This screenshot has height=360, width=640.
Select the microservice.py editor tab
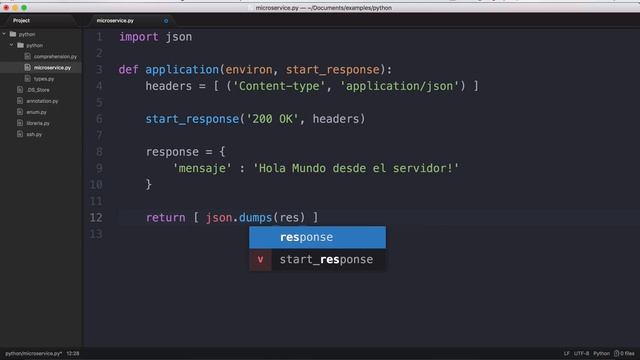(115, 20)
